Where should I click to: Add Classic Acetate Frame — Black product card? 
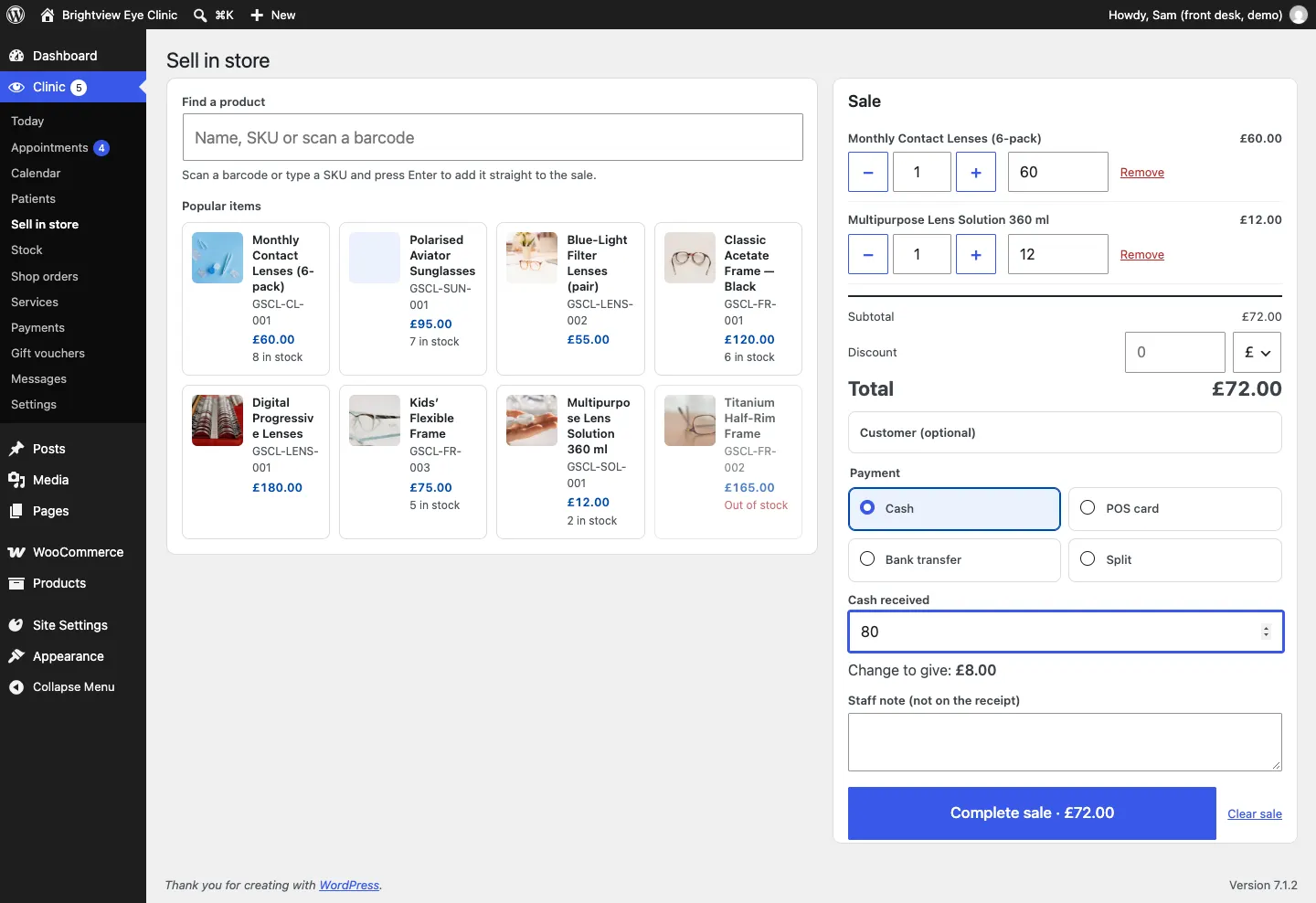click(728, 299)
